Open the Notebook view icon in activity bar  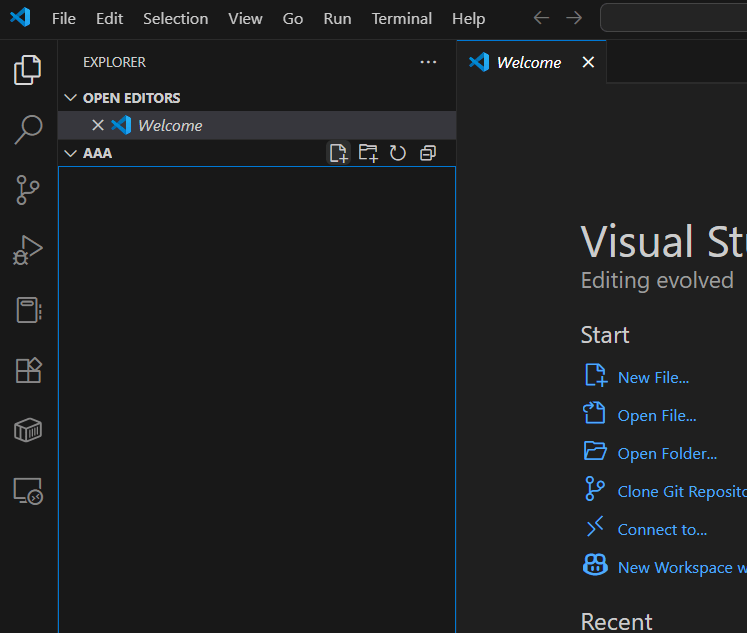(29, 310)
